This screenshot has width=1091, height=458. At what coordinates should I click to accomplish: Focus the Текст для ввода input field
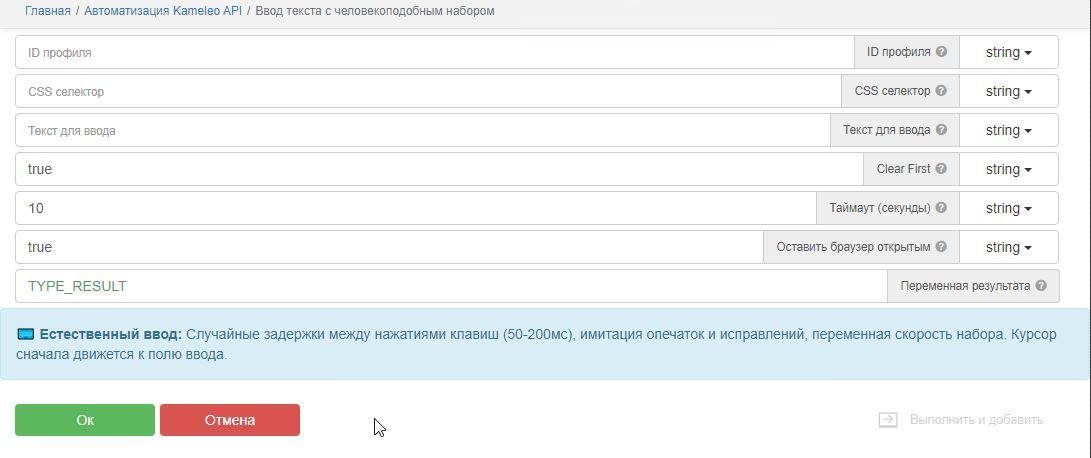[423, 130]
